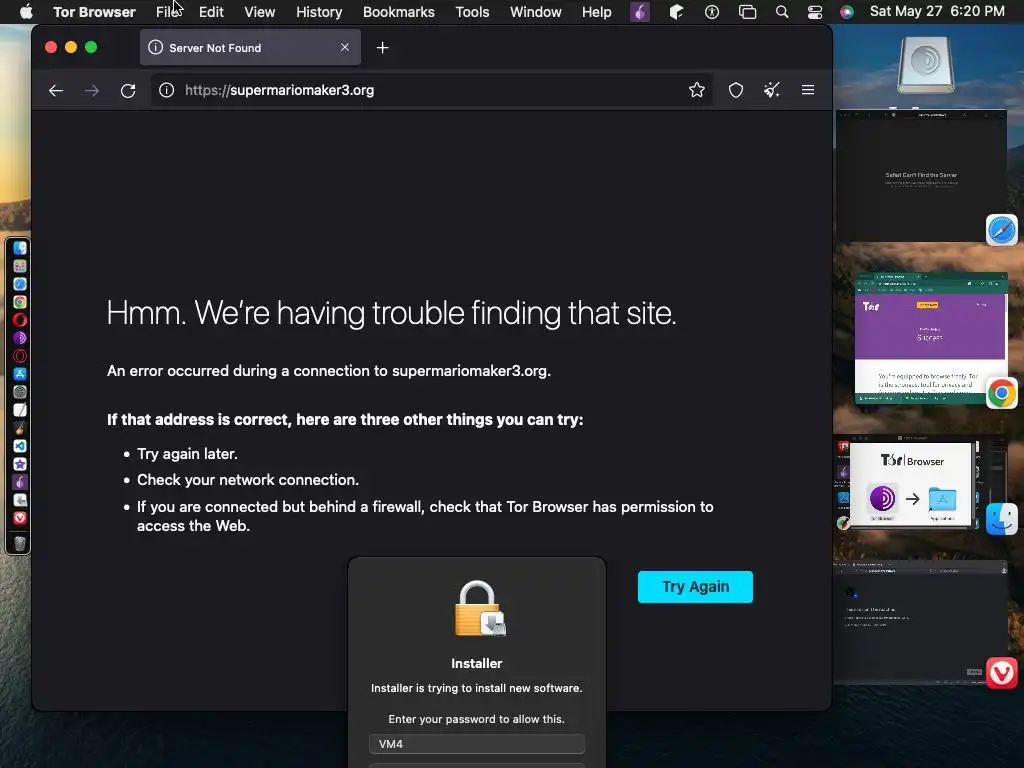The width and height of the screenshot is (1024, 768).
Task: Click the Tor onion menu bar icon
Action: (x=639, y=12)
